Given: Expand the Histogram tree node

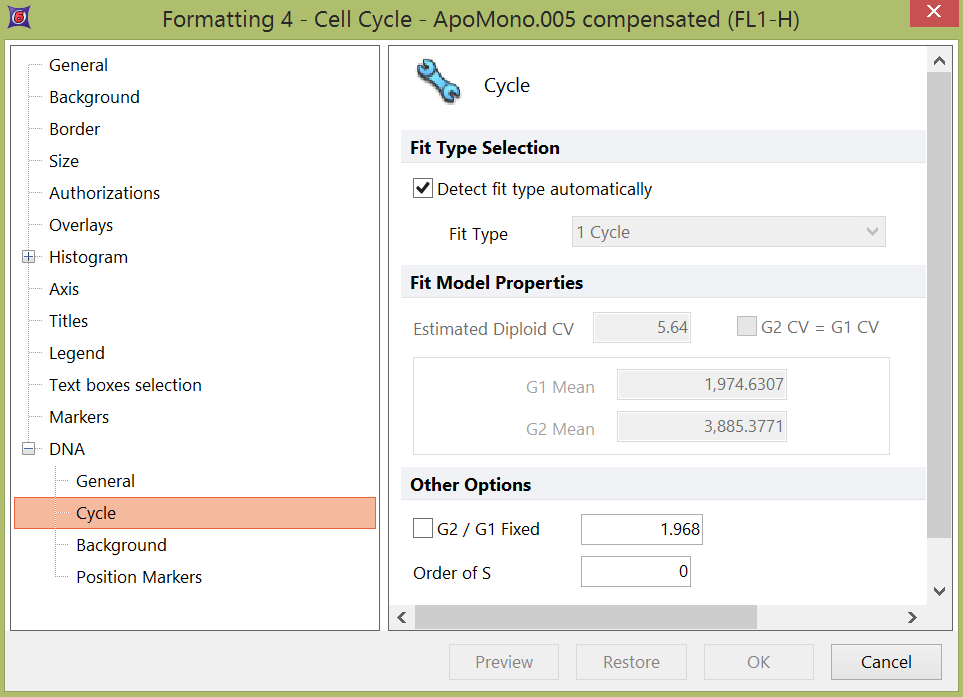Looking at the screenshot, I should point(28,257).
